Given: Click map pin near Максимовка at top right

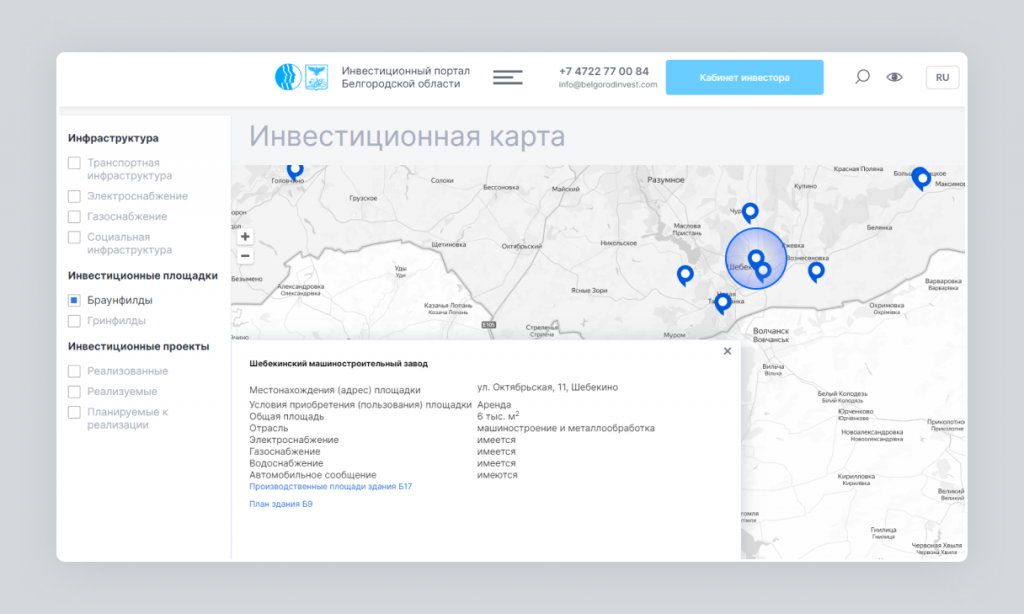Looking at the screenshot, I should pos(921,178).
